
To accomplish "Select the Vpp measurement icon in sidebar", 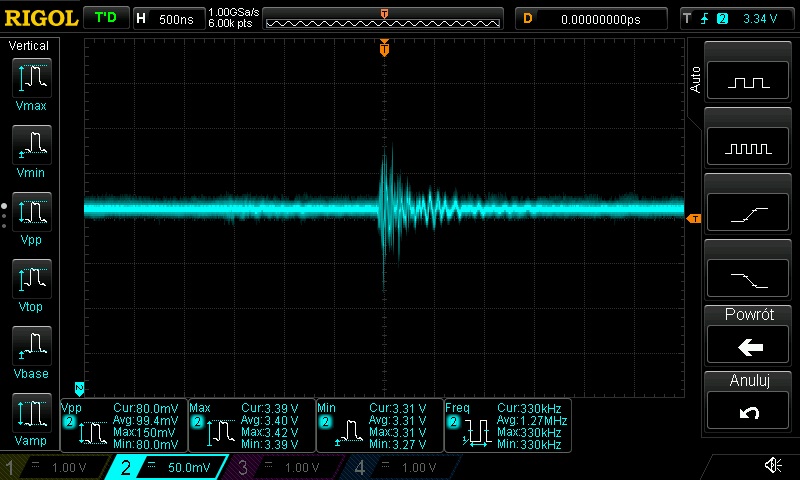I will point(32,212).
